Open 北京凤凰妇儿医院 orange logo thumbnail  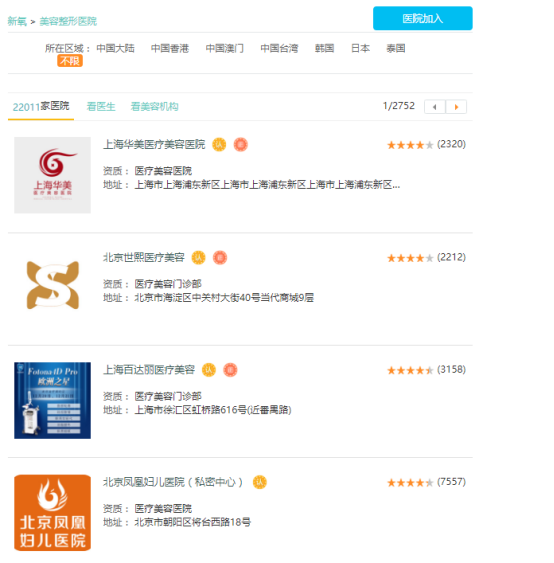tap(52, 513)
